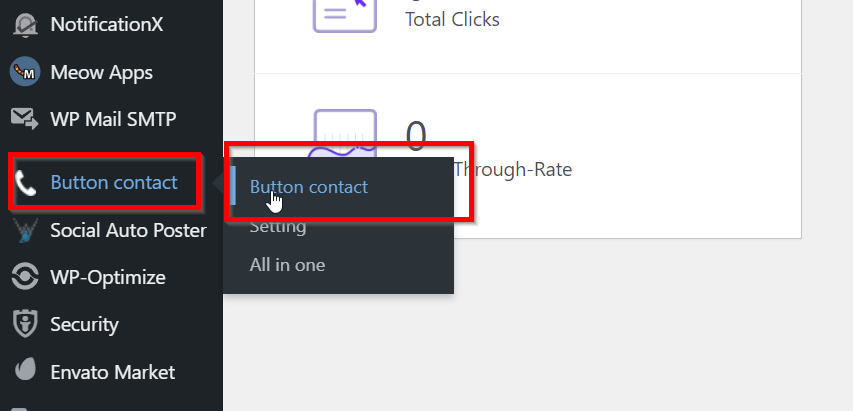
Task: Go to WP Mail SMTP settings
Action: pos(112,119)
